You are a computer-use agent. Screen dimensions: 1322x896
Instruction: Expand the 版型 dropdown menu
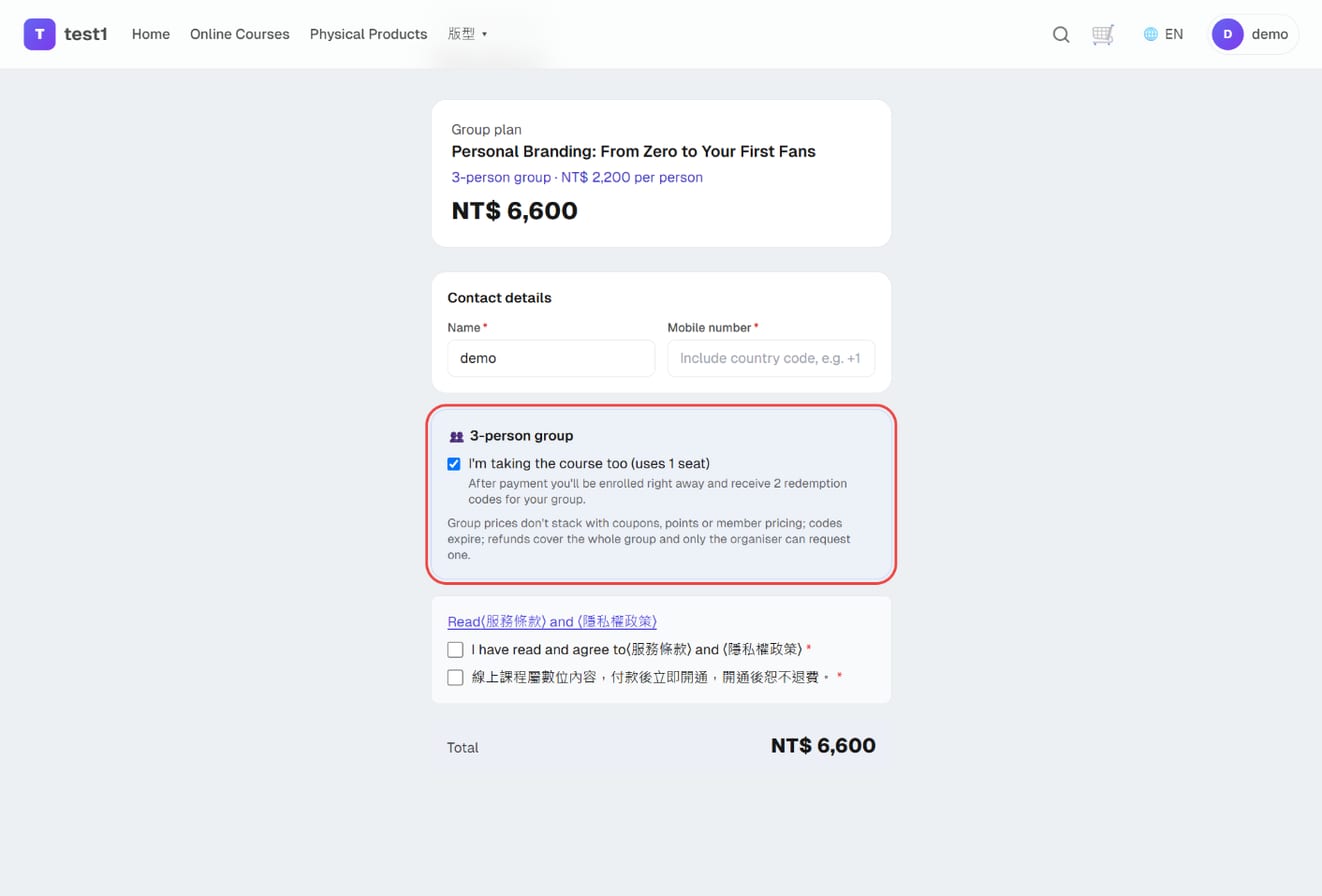(467, 34)
